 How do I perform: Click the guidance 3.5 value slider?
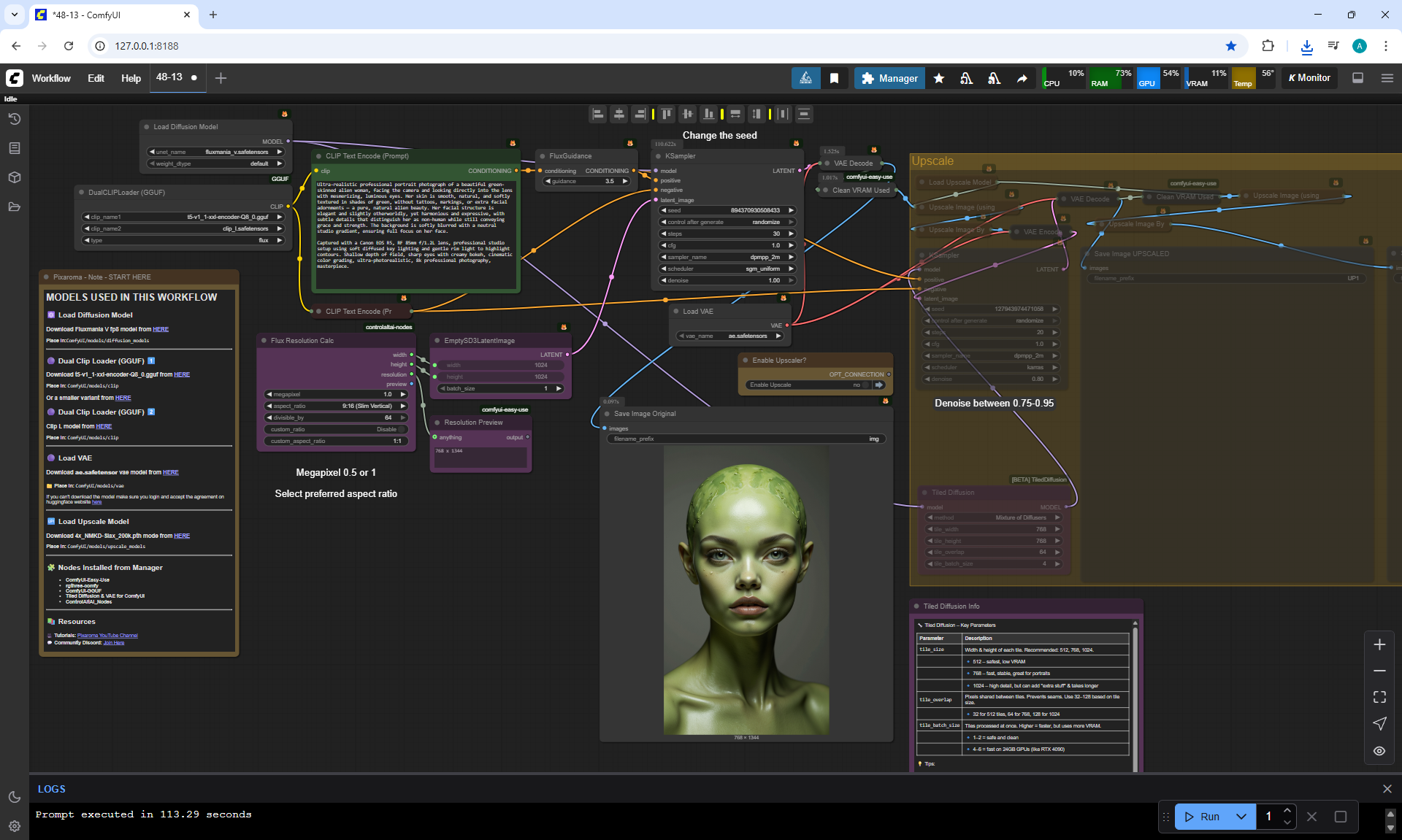pyautogui.click(x=586, y=181)
